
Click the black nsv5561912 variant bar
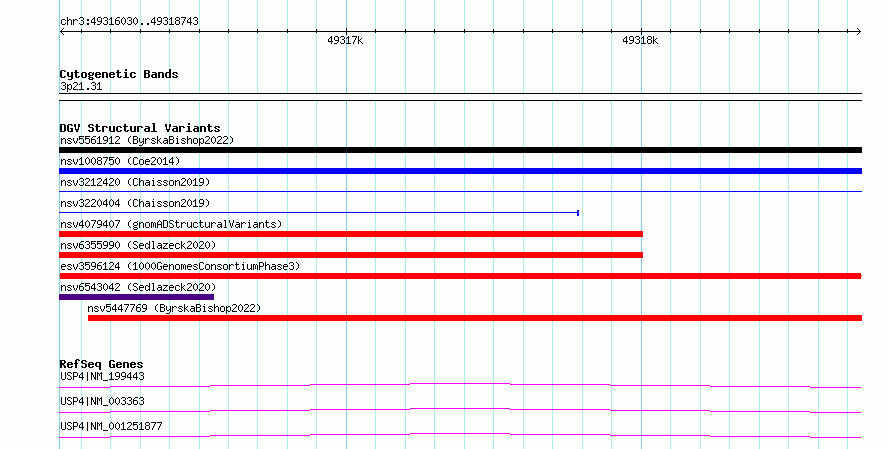click(x=460, y=150)
